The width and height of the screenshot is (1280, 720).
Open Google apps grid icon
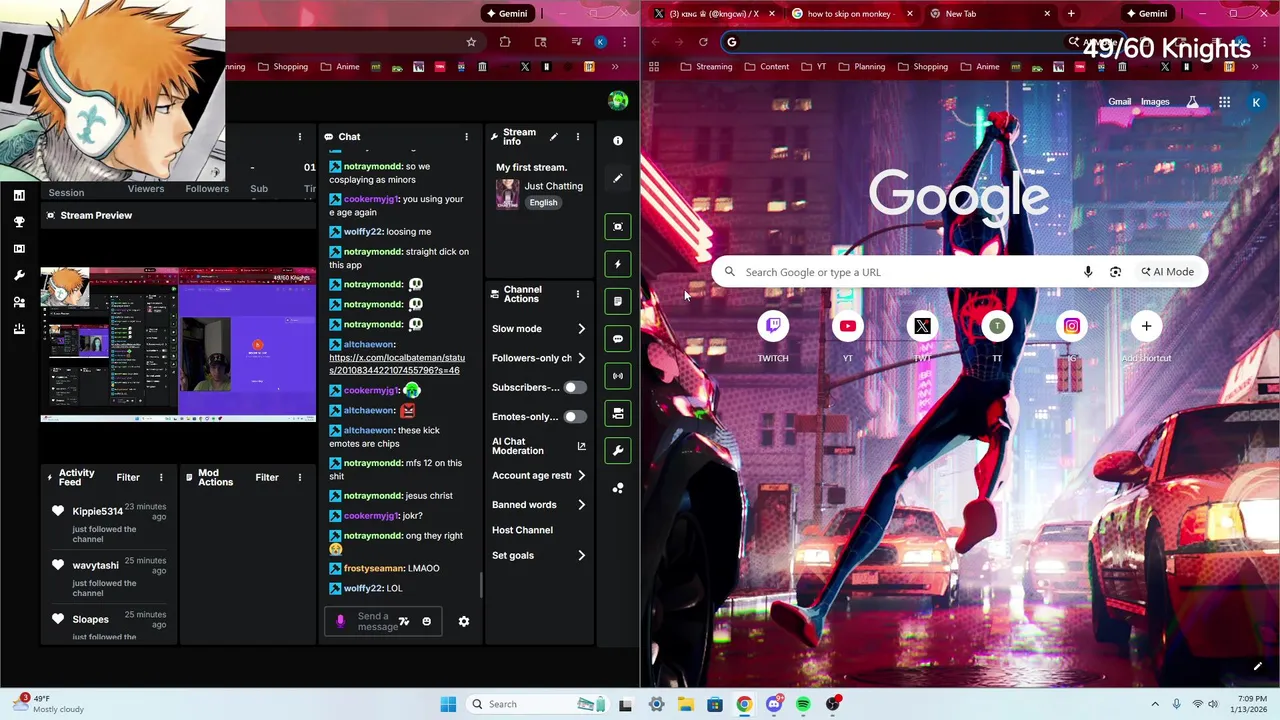[x=1224, y=102]
